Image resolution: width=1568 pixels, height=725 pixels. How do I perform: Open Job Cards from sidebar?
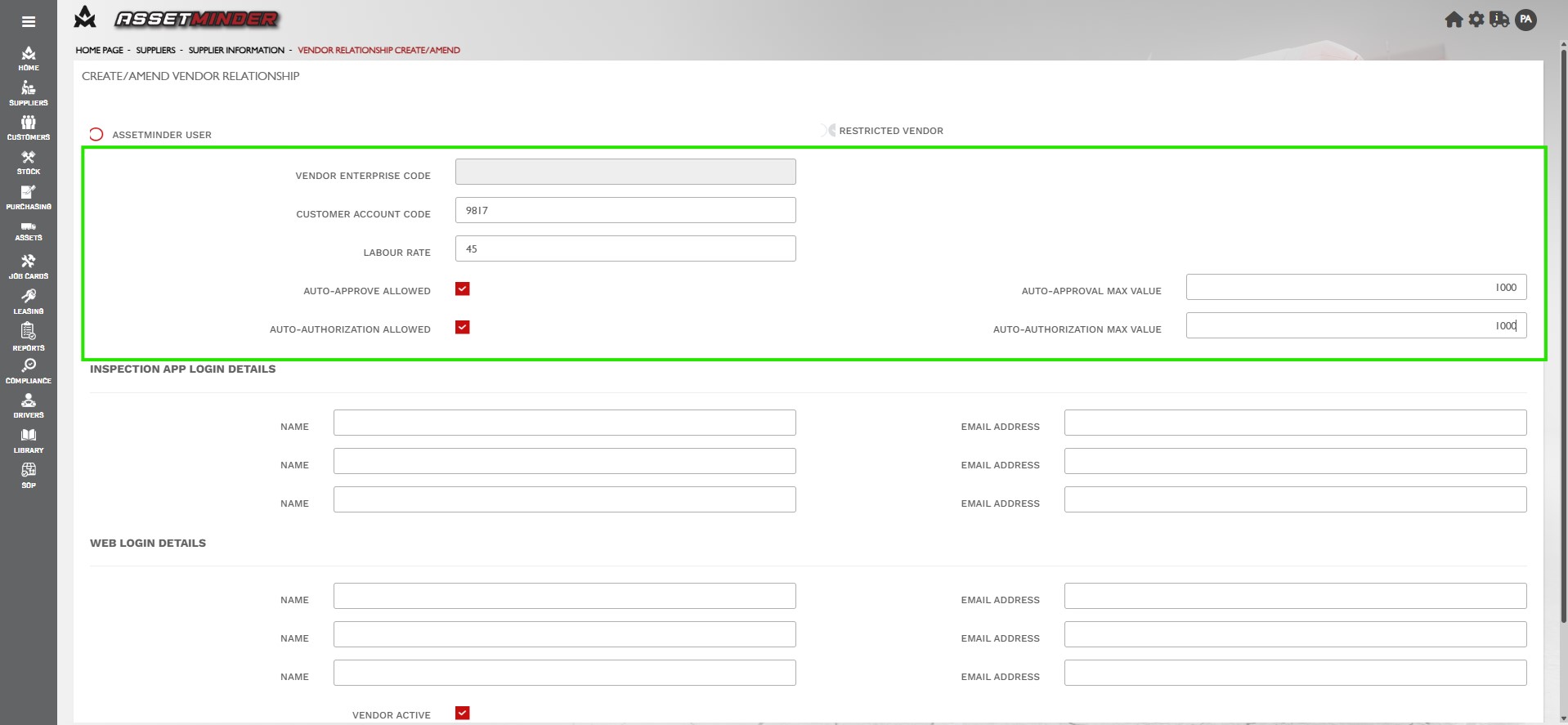(29, 266)
